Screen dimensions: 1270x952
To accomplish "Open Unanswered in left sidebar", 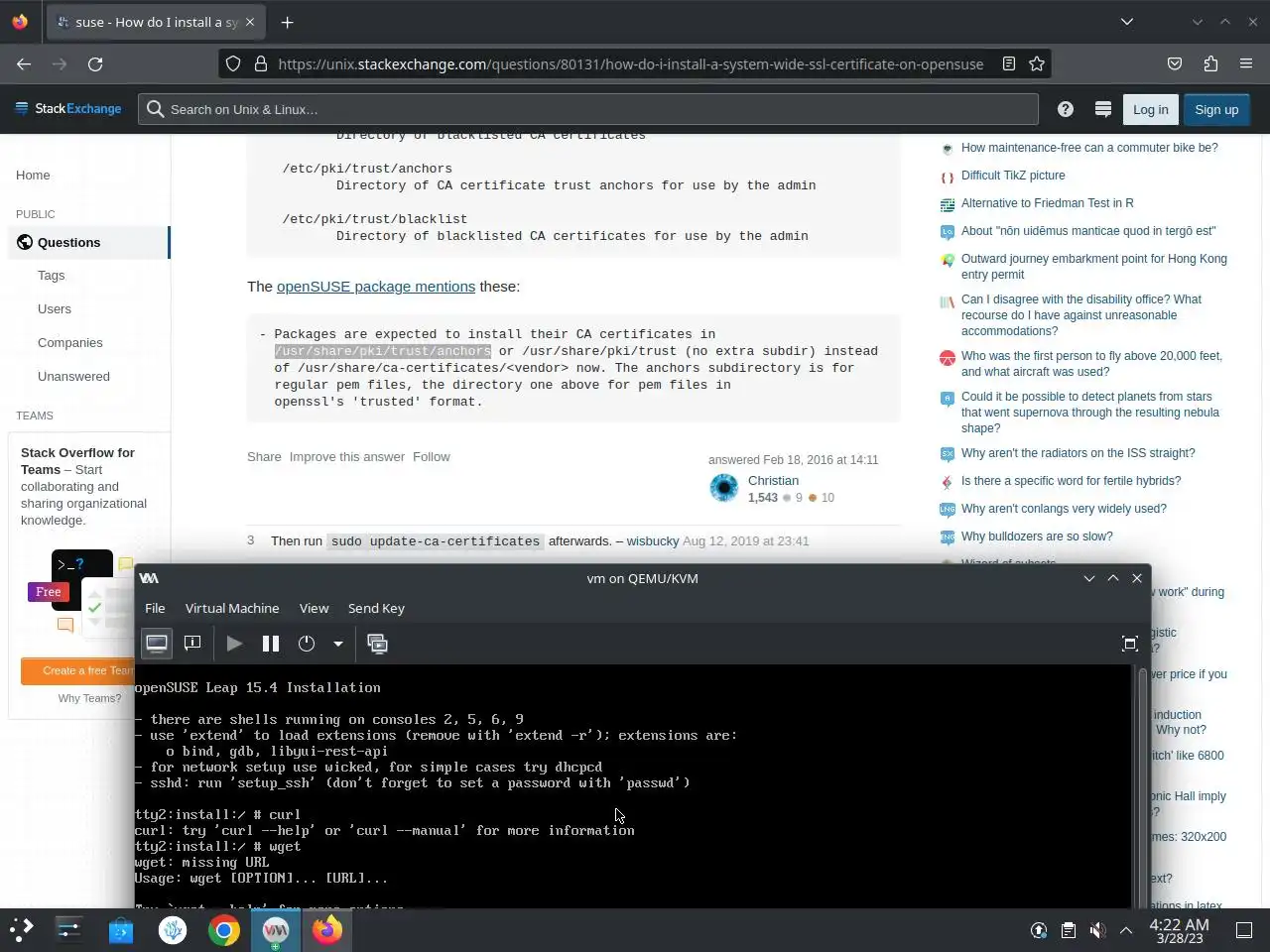I will point(73,377).
